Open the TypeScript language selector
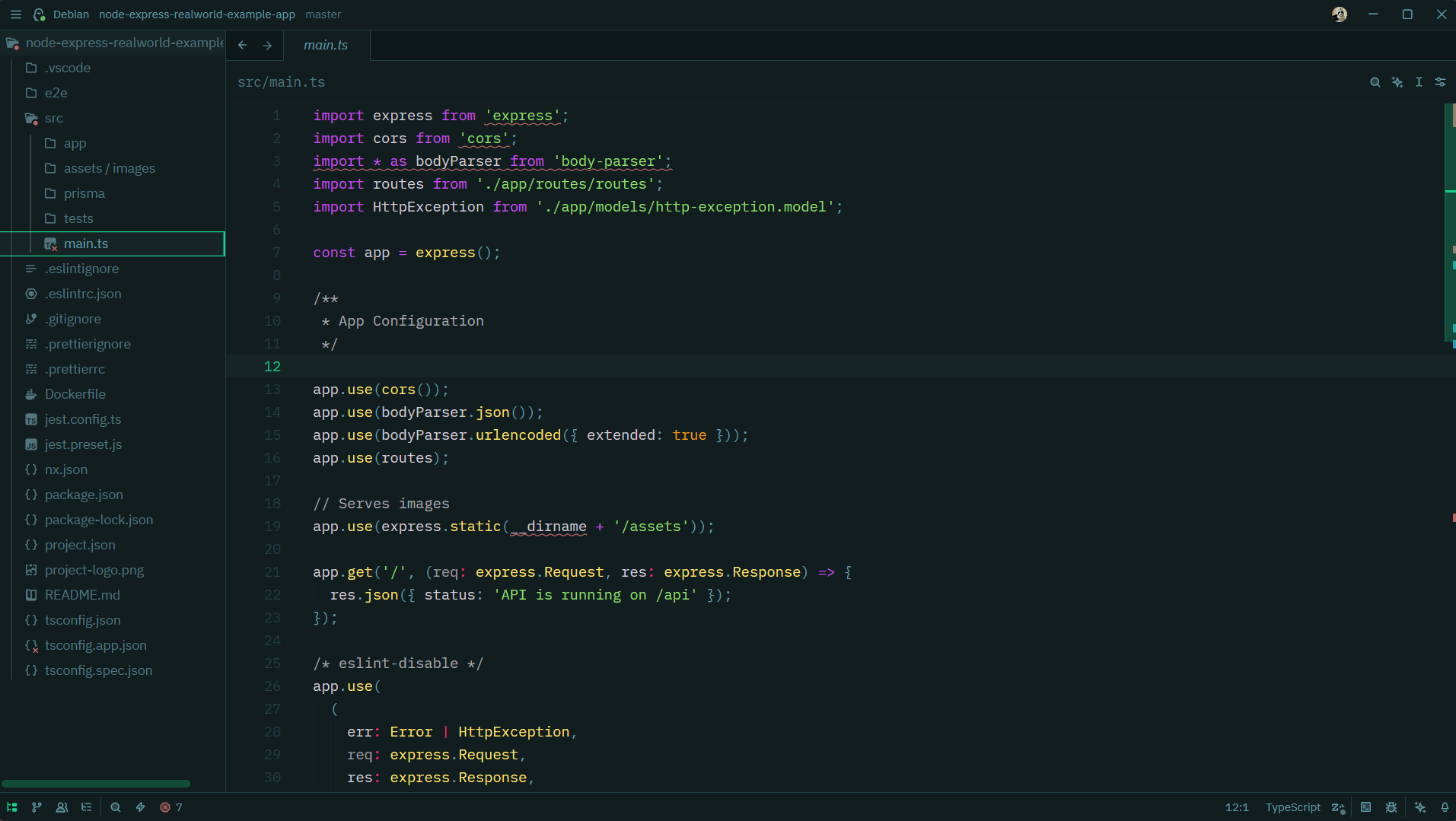This screenshot has width=1456, height=821. pos(1292,807)
